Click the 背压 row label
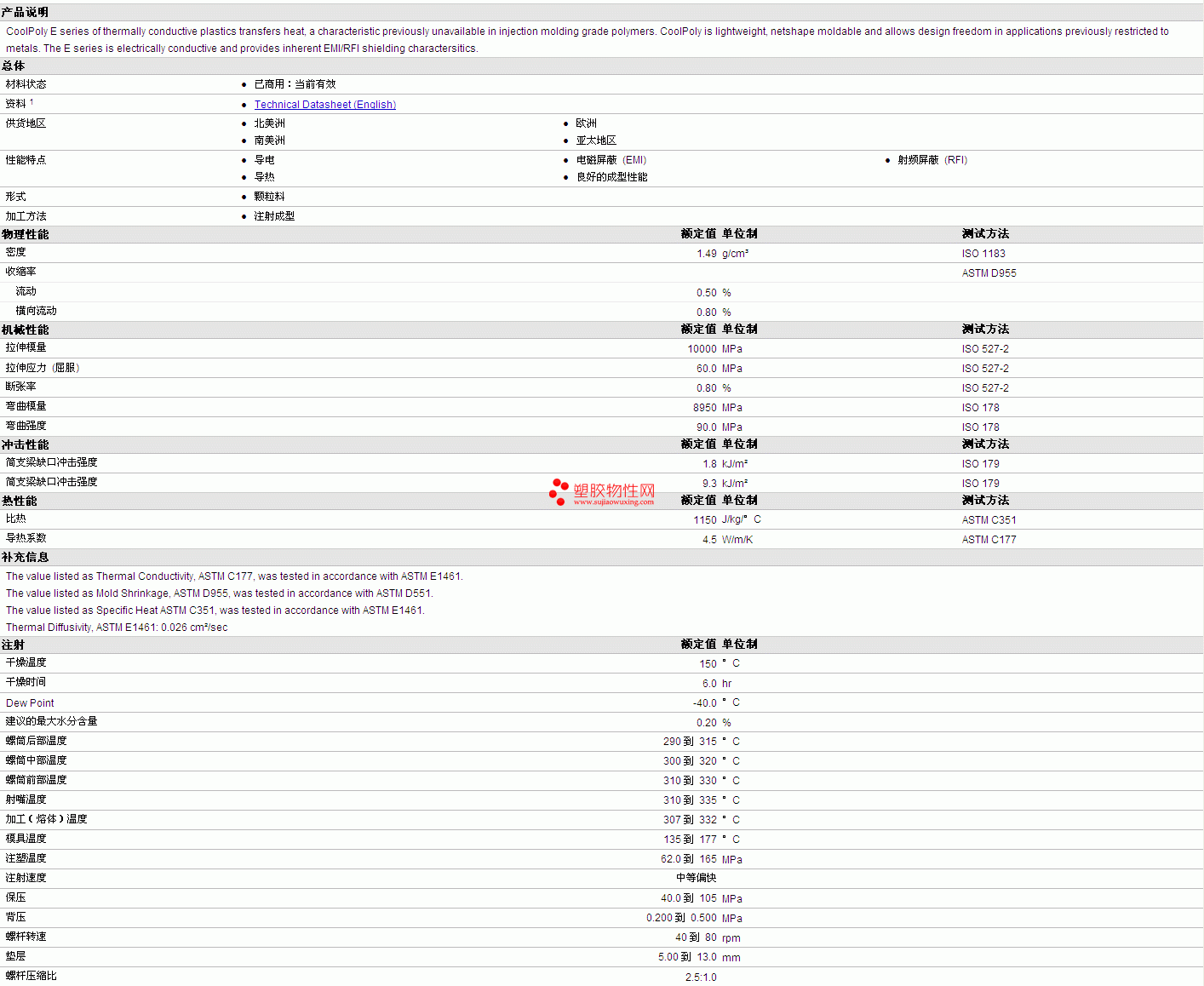The image size is (1204, 986). (x=16, y=917)
